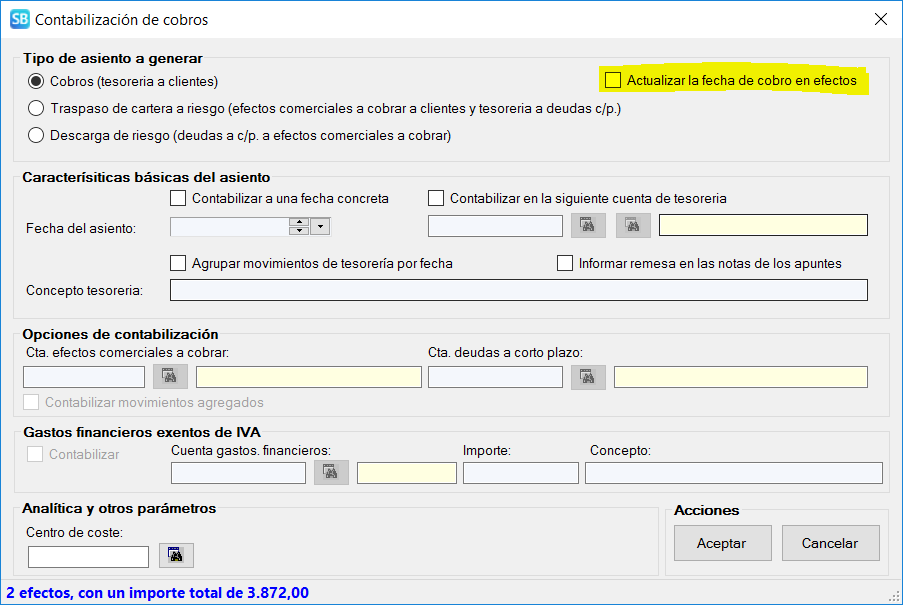The image size is (903, 605).
Task: Click the Concepto tesorería text field
Action: (518, 290)
